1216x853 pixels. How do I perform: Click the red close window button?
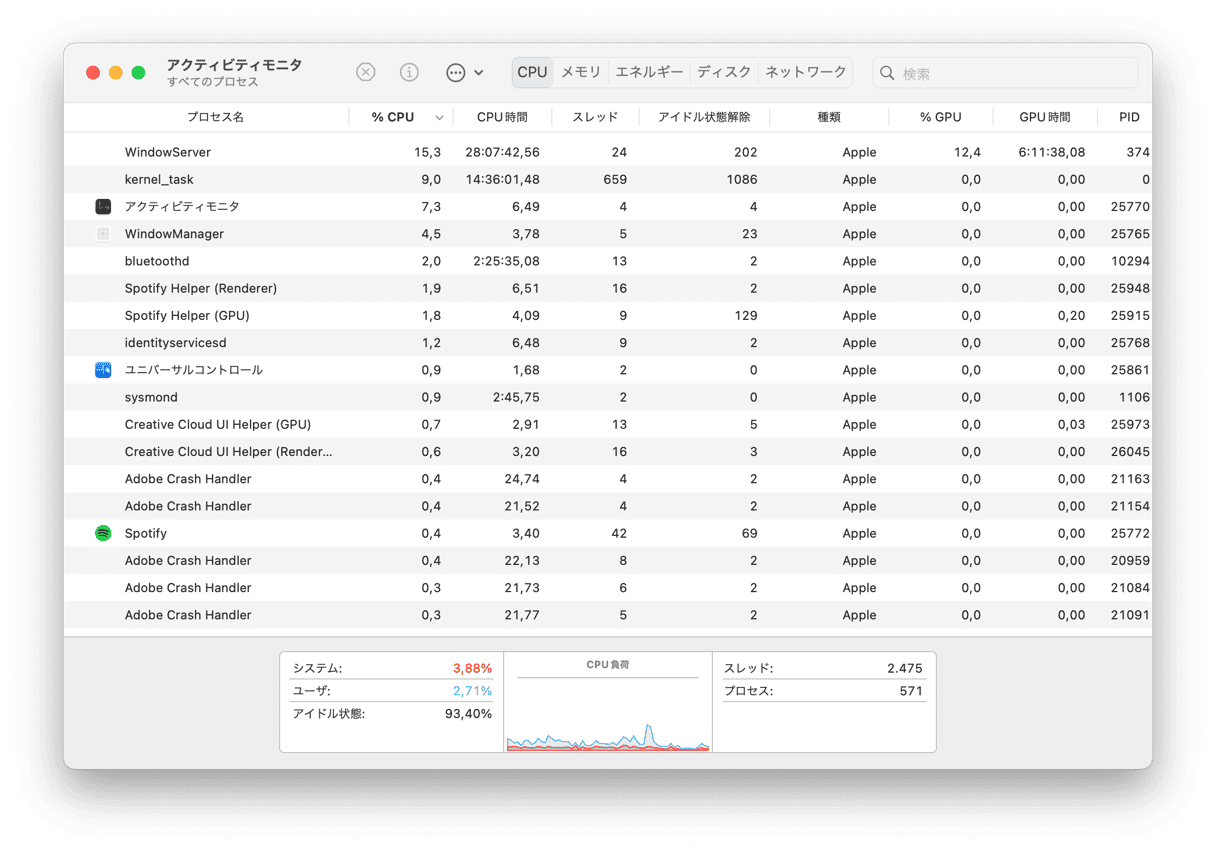(93, 73)
